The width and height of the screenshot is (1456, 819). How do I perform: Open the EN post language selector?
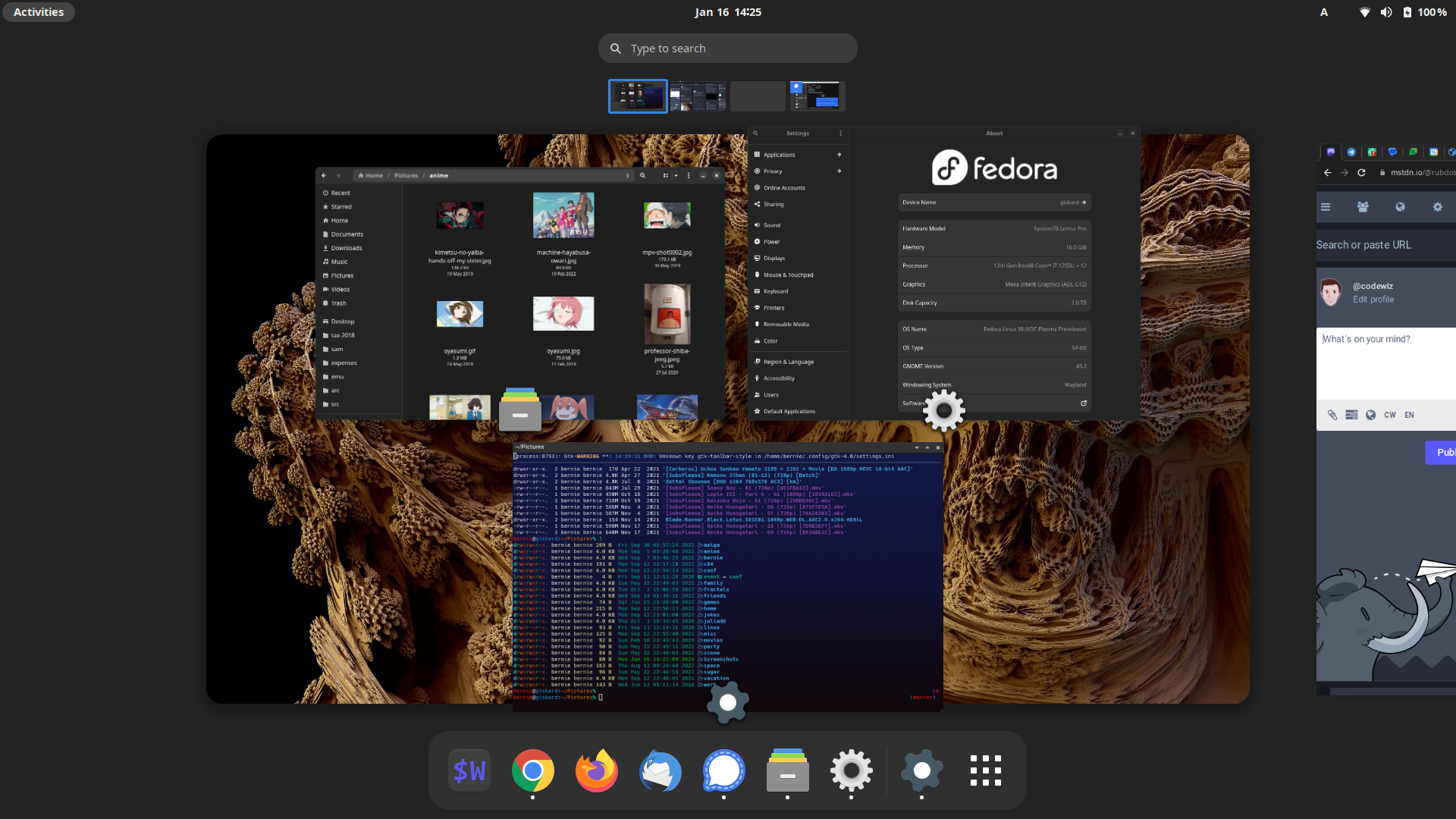pyautogui.click(x=1409, y=415)
